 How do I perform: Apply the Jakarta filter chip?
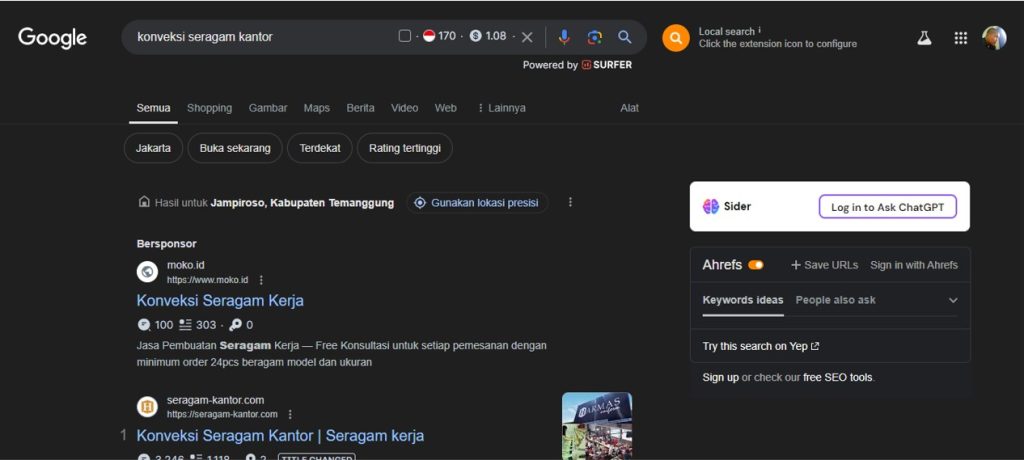[153, 148]
